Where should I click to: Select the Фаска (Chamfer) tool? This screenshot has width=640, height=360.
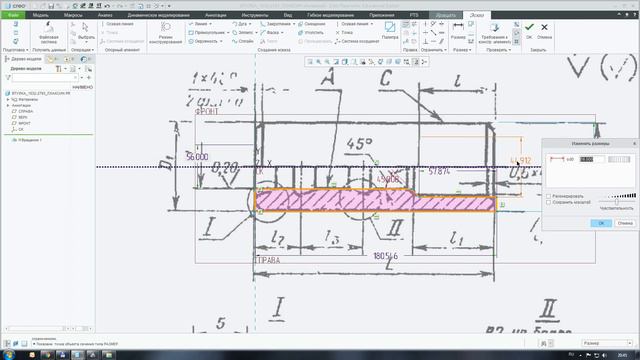(x=270, y=33)
